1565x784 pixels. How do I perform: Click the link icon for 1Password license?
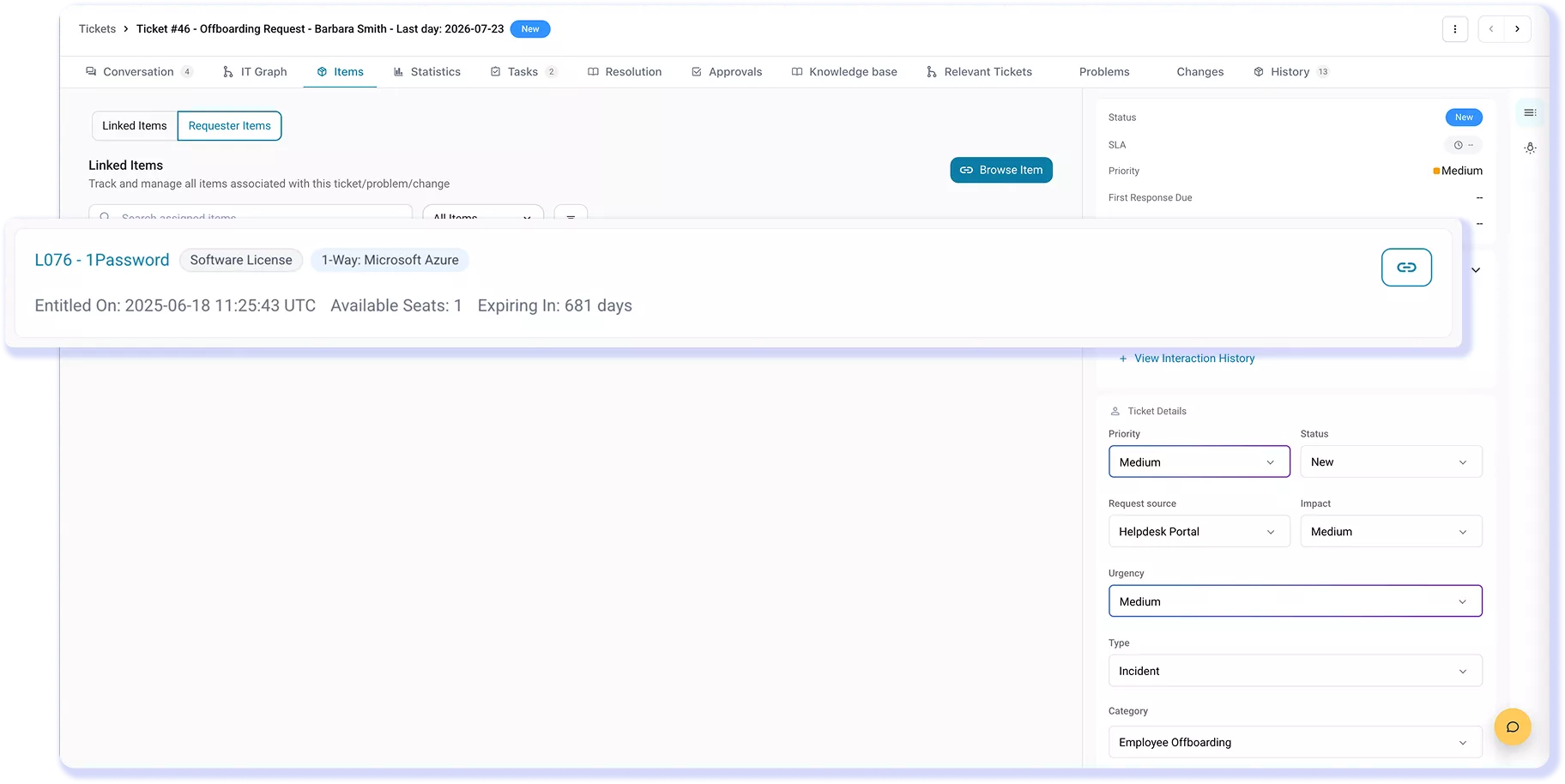[x=1406, y=268]
